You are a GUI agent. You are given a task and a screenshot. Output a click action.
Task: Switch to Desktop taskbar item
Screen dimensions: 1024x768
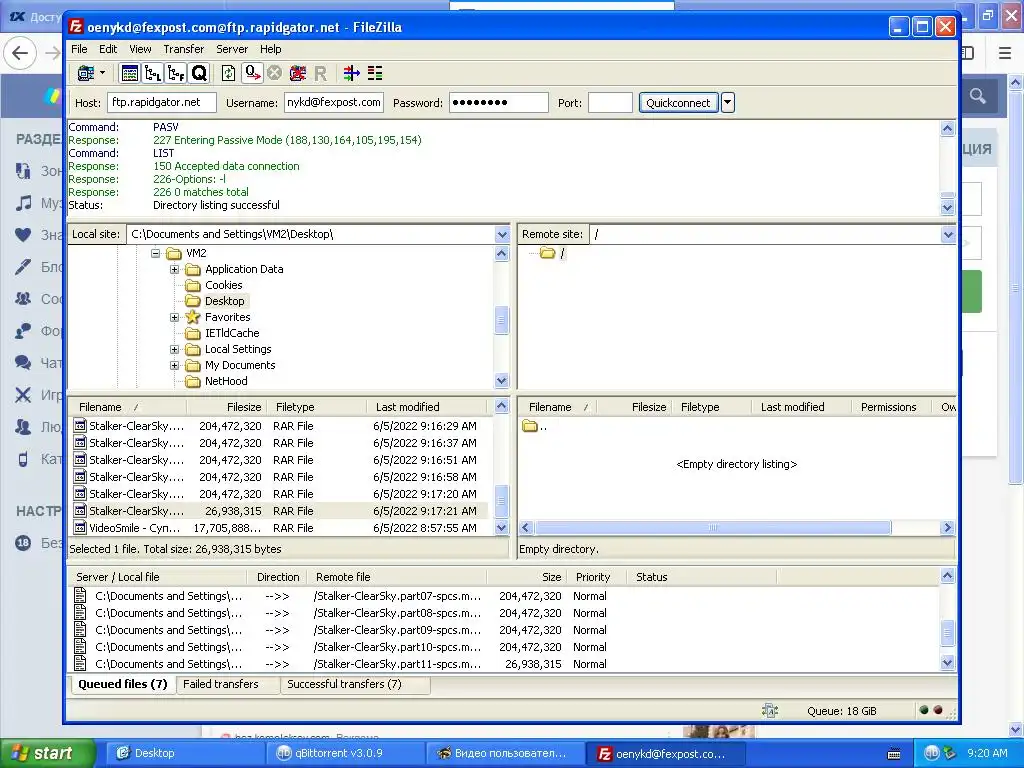(x=184, y=753)
